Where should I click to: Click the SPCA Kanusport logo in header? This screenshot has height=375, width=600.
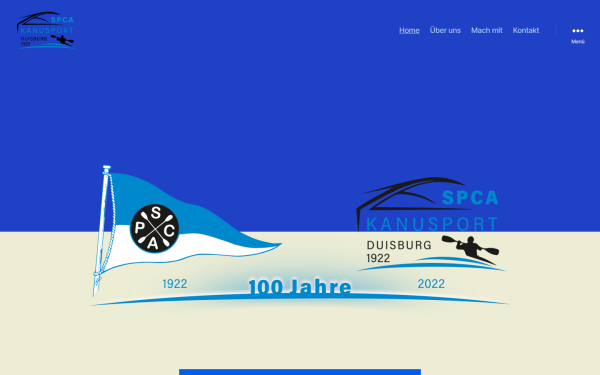45,30
